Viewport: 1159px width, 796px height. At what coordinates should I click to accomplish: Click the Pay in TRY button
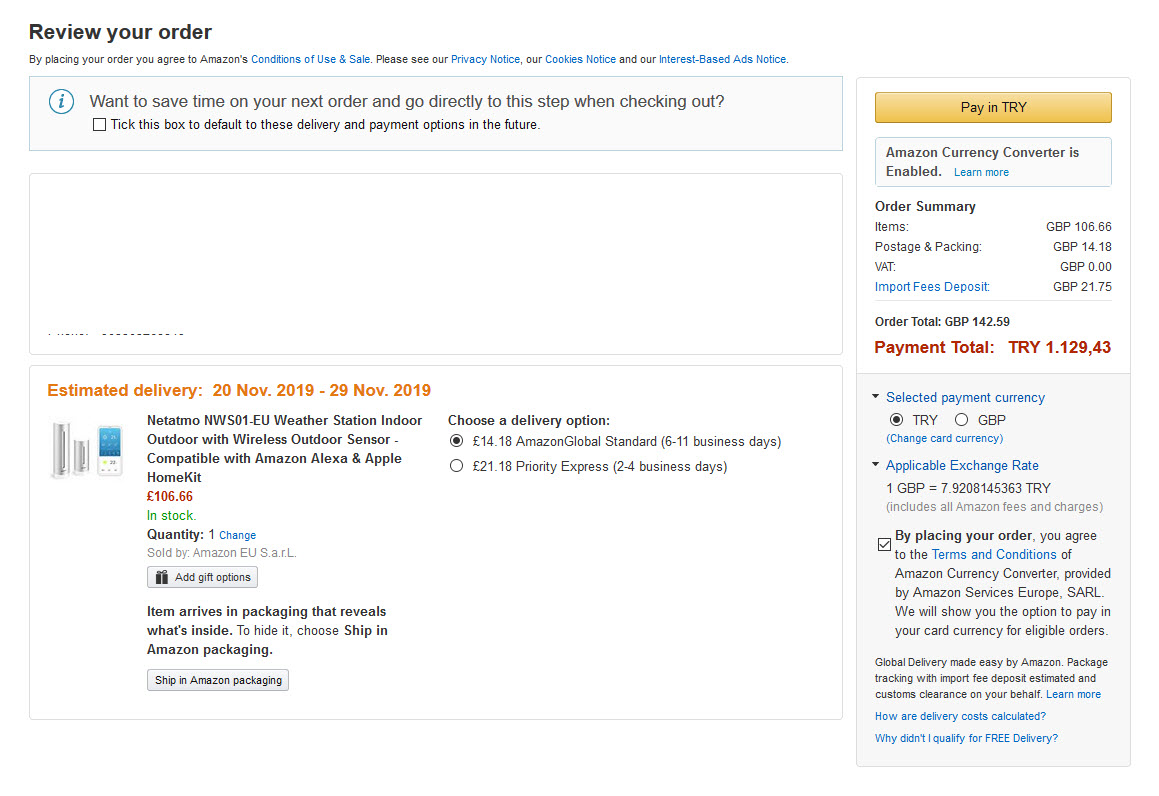point(993,107)
